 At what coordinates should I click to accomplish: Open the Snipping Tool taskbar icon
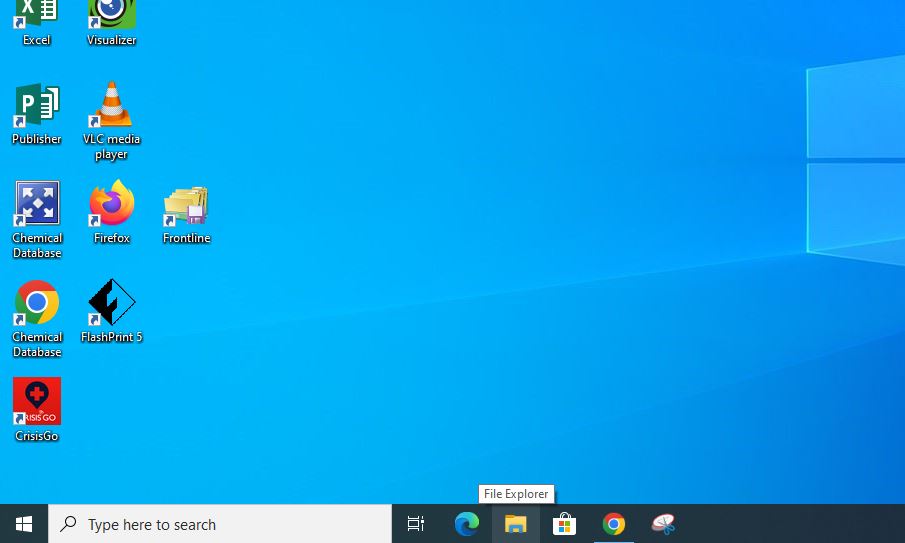pos(663,524)
